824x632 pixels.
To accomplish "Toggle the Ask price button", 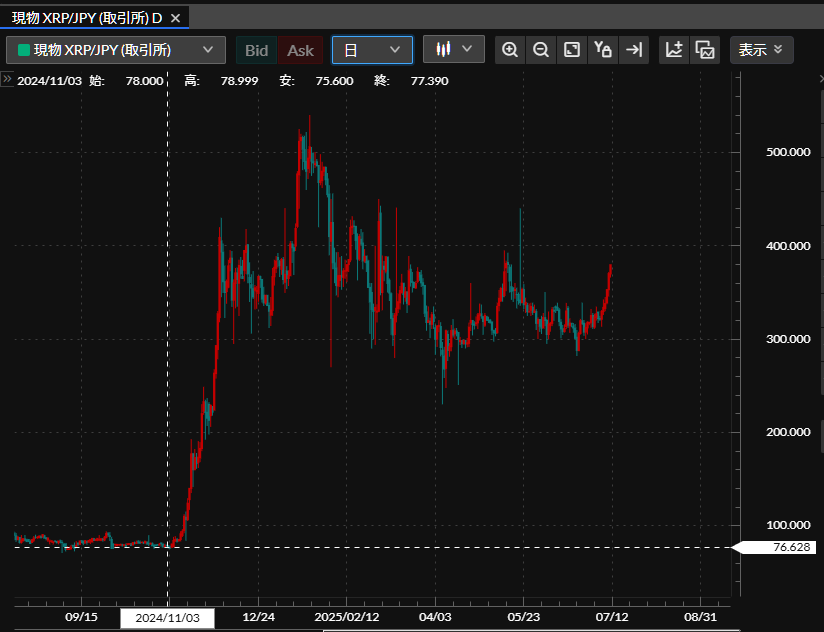I will point(300,50).
